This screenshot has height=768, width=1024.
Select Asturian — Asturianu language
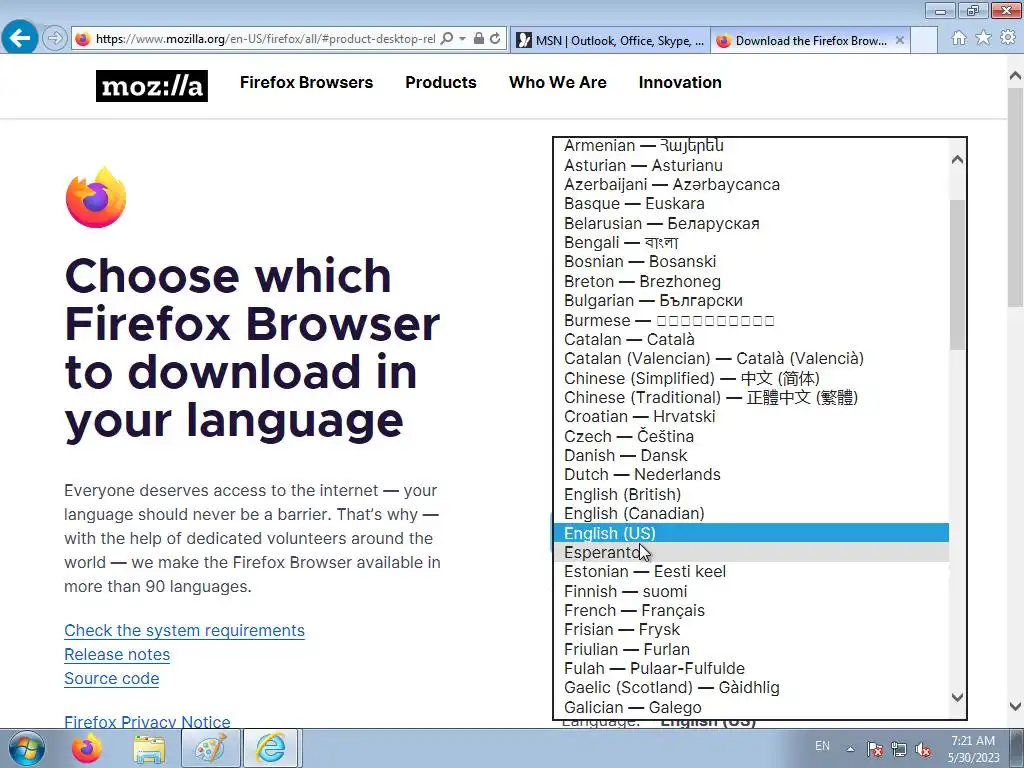pos(751,165)
